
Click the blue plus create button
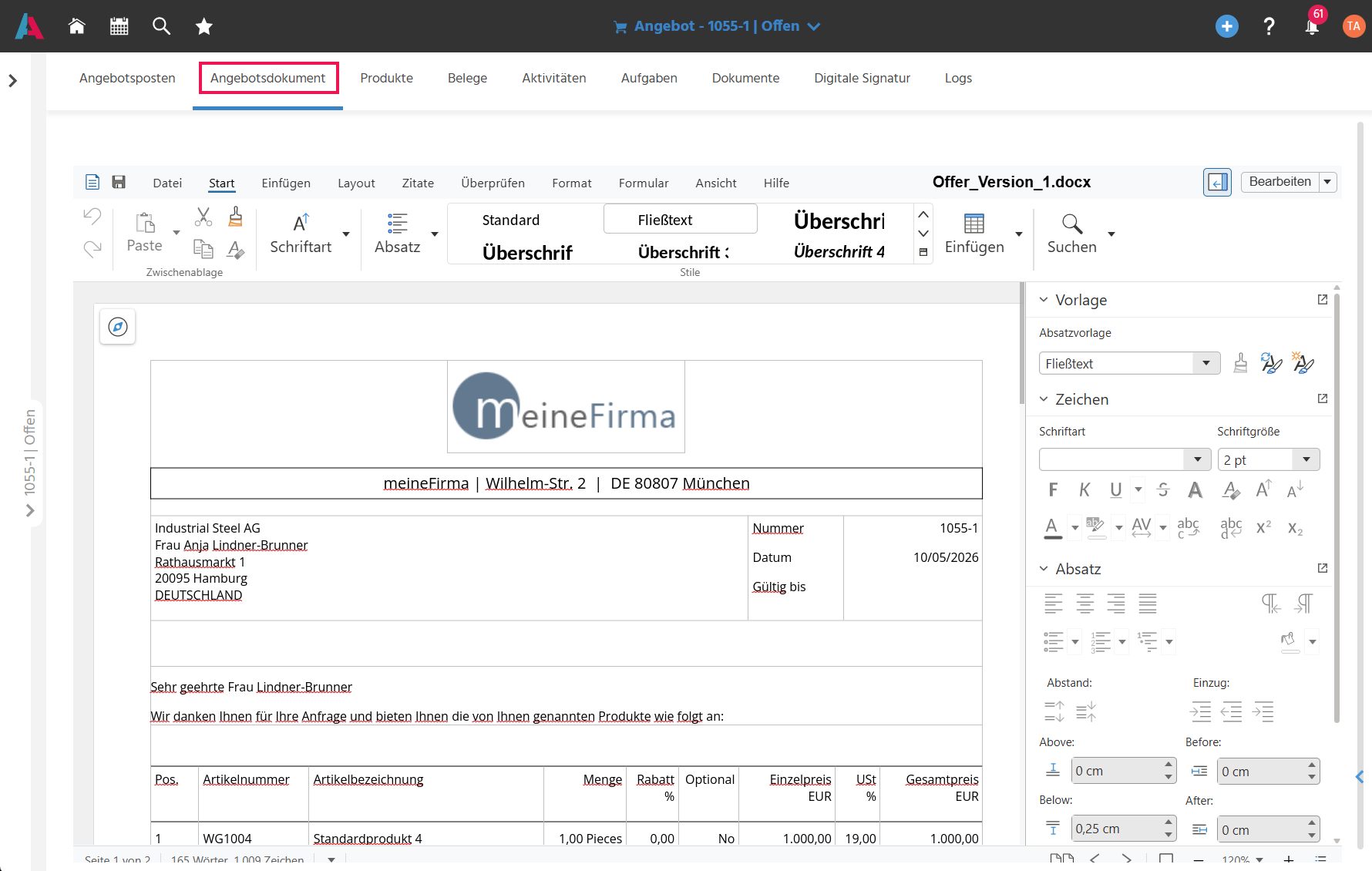tap(1226, 26)
